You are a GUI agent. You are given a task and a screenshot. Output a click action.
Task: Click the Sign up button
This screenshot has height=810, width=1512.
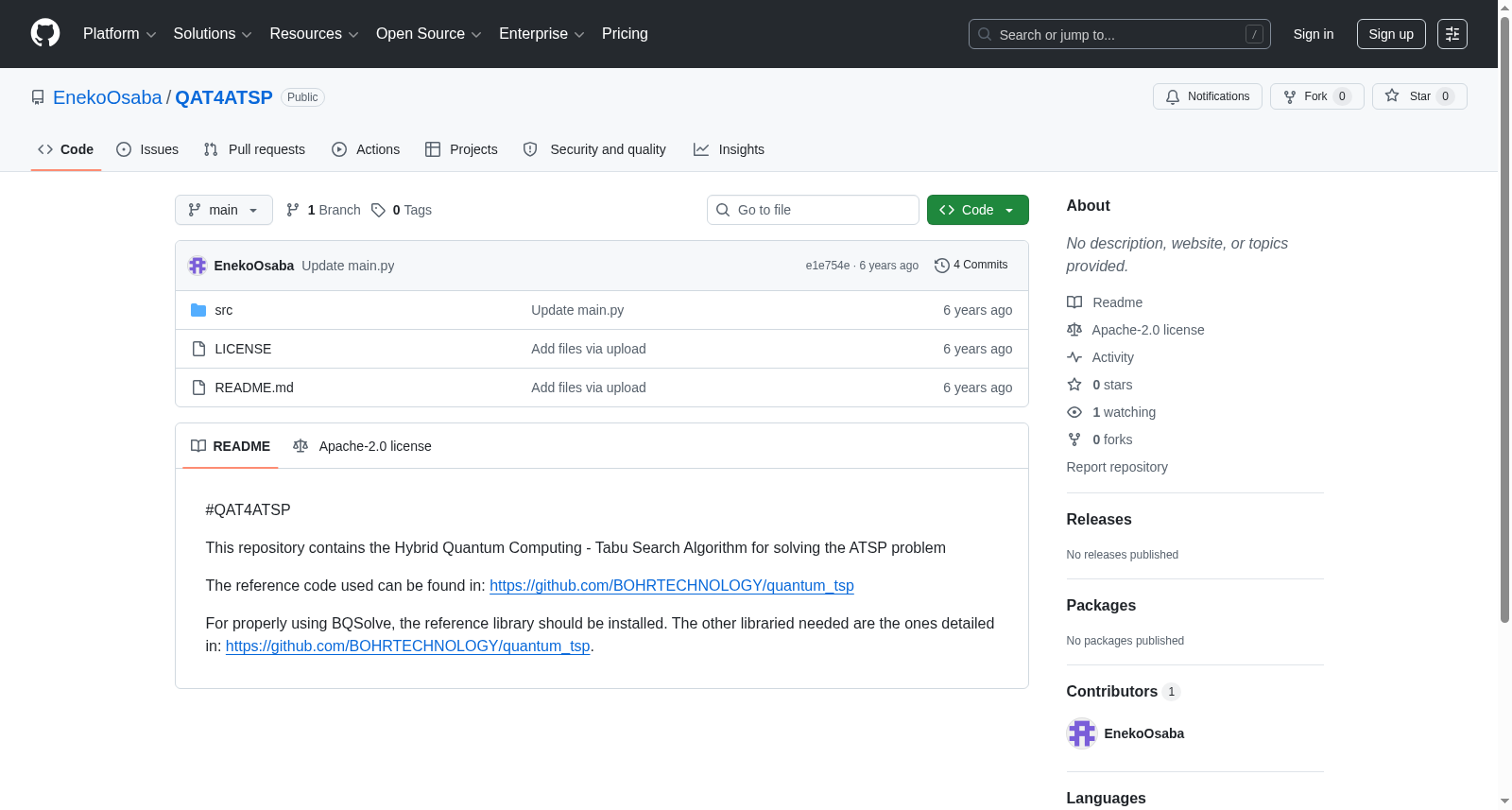coord(1391,34)
